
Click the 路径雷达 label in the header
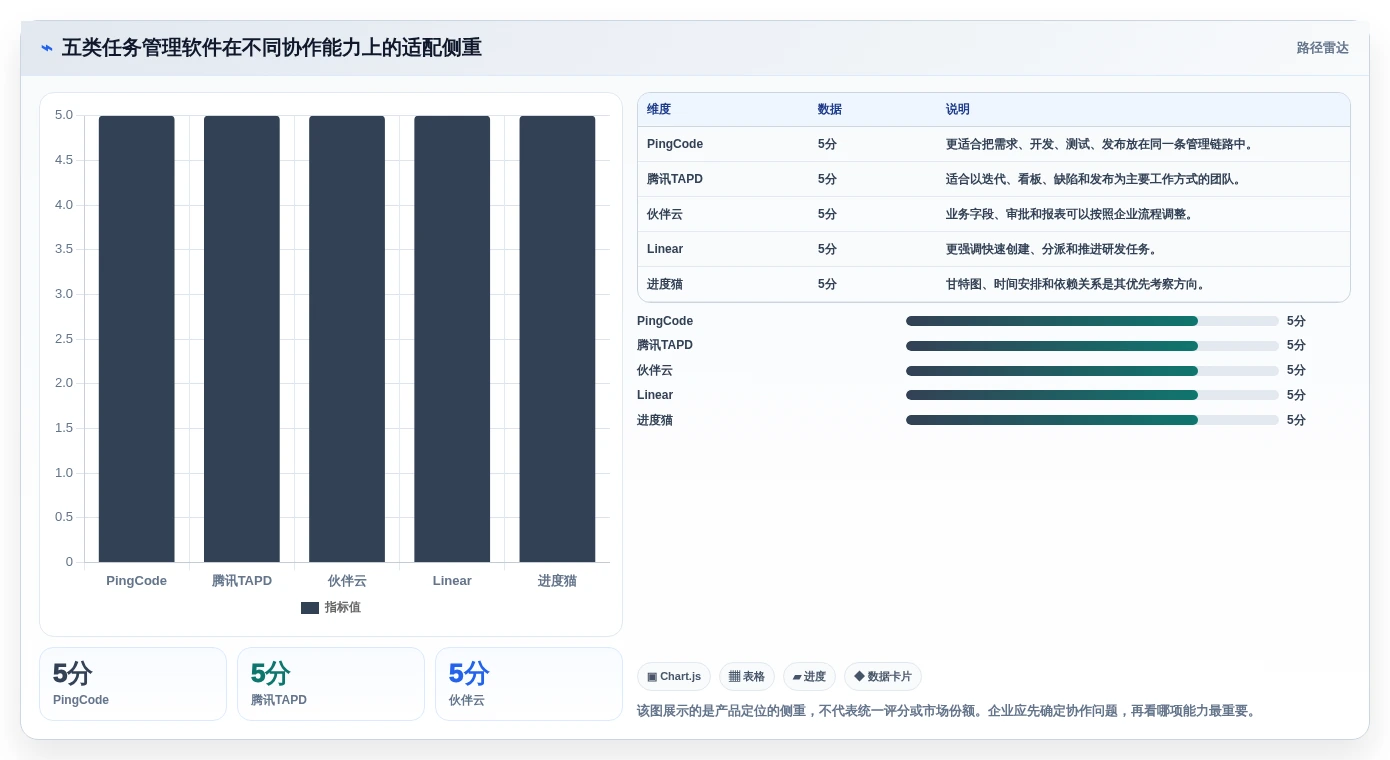(x=1322, y=48)
